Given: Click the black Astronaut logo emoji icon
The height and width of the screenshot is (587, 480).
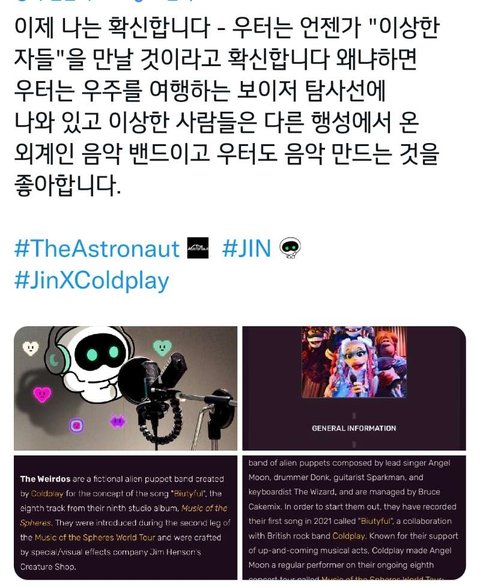Looking at the screenshot, I should pyautogui.click(x=198, y=248).
